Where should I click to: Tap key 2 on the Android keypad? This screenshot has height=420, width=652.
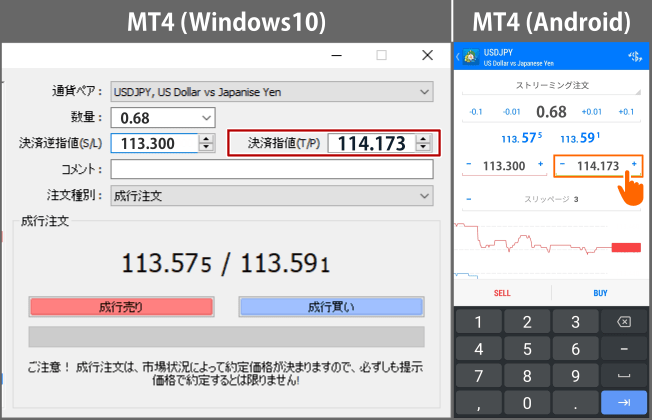click(x=527, y=322)
